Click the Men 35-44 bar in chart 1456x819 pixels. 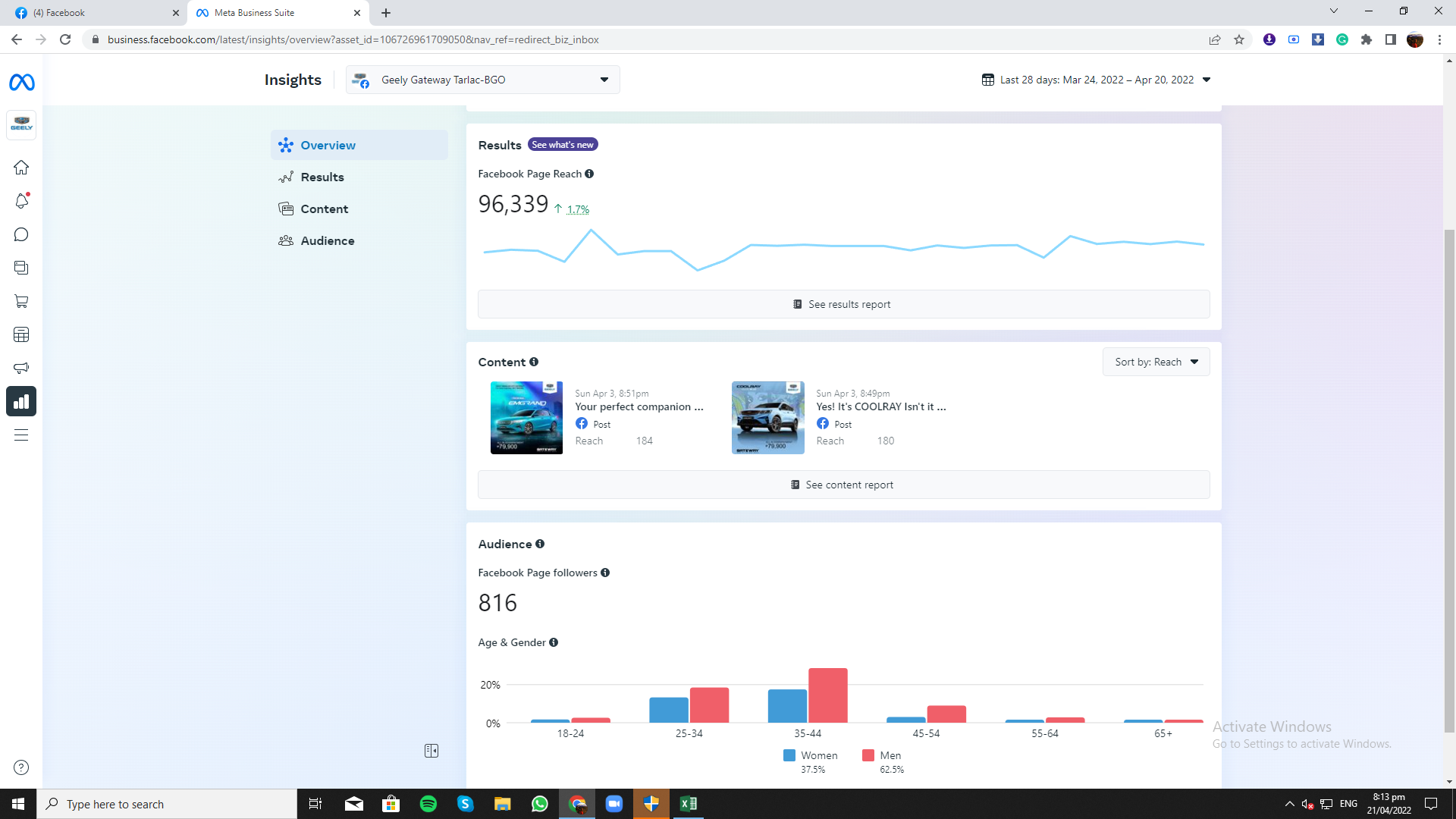(x=827, y=695)
